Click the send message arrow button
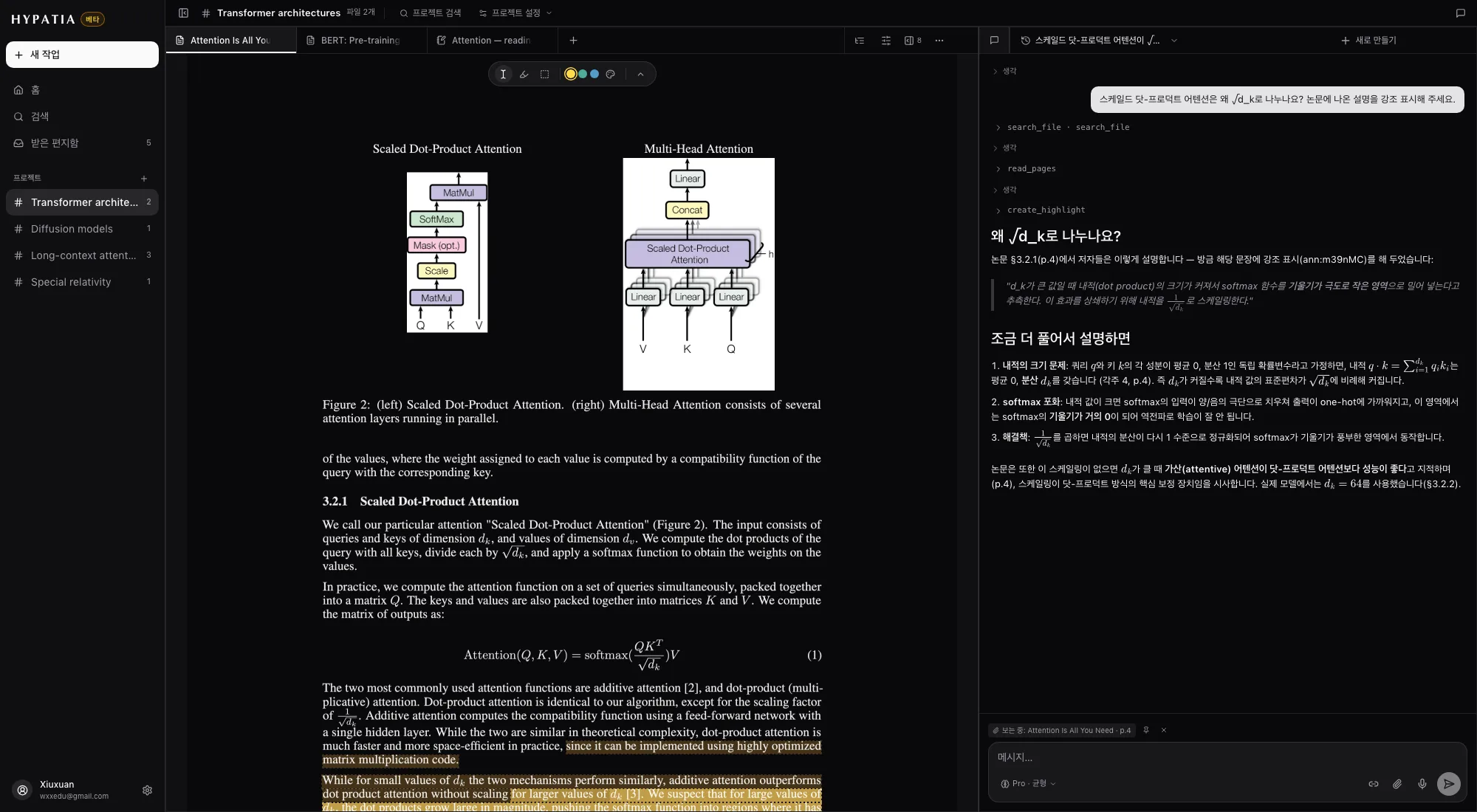 click(x=1448, y=784)
